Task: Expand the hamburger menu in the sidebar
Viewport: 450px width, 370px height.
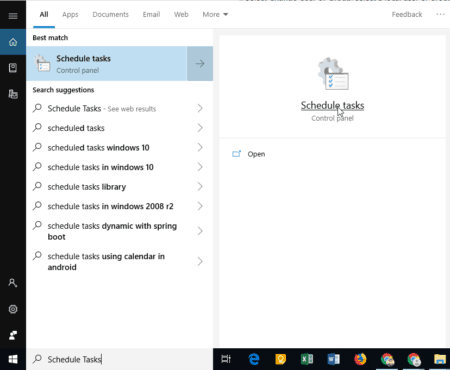Action: click(x=13, y=16)
